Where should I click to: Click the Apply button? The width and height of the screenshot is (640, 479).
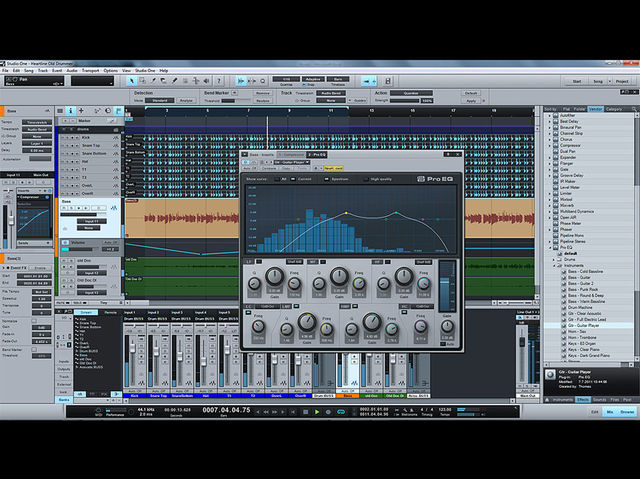471,100
